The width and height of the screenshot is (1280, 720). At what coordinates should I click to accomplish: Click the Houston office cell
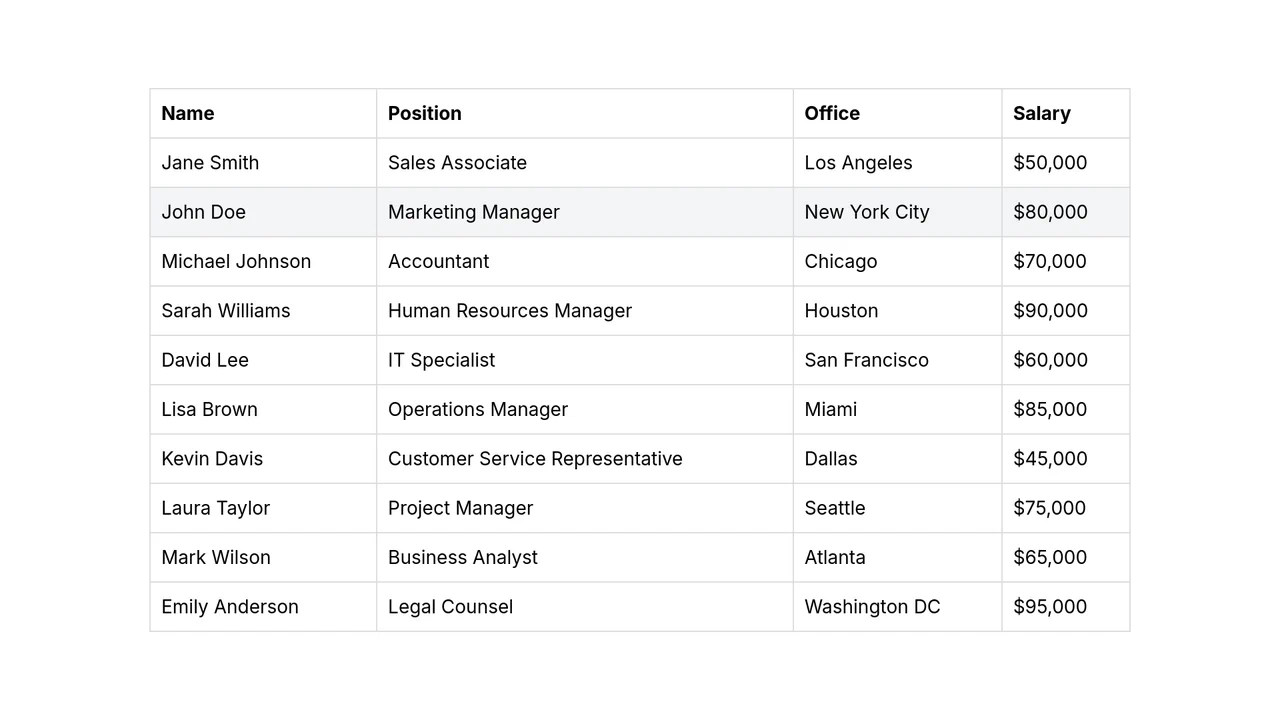pyautogui.click(x=898, y=311)
